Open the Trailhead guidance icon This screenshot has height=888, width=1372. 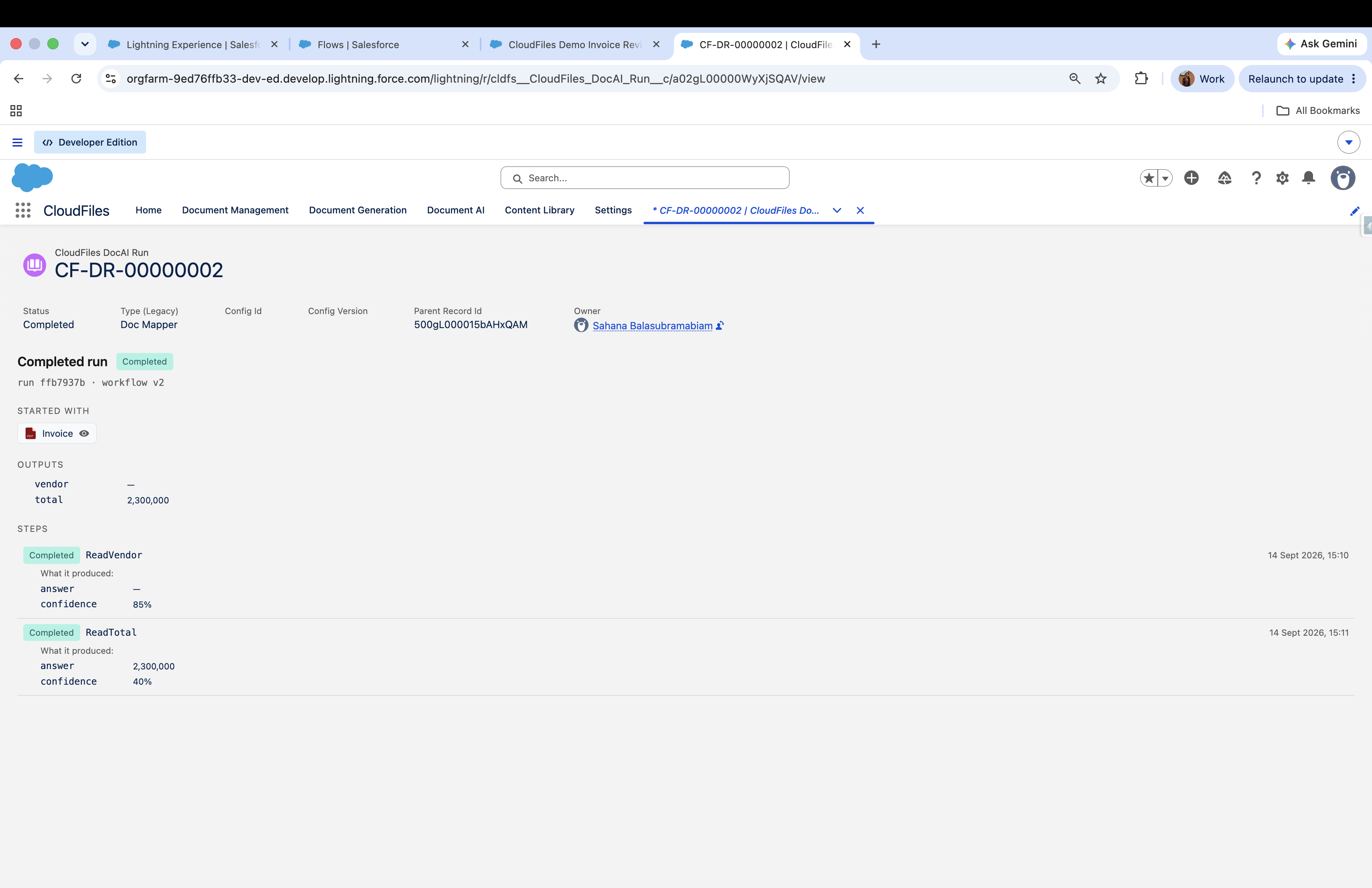click(x=1224, y=178)
